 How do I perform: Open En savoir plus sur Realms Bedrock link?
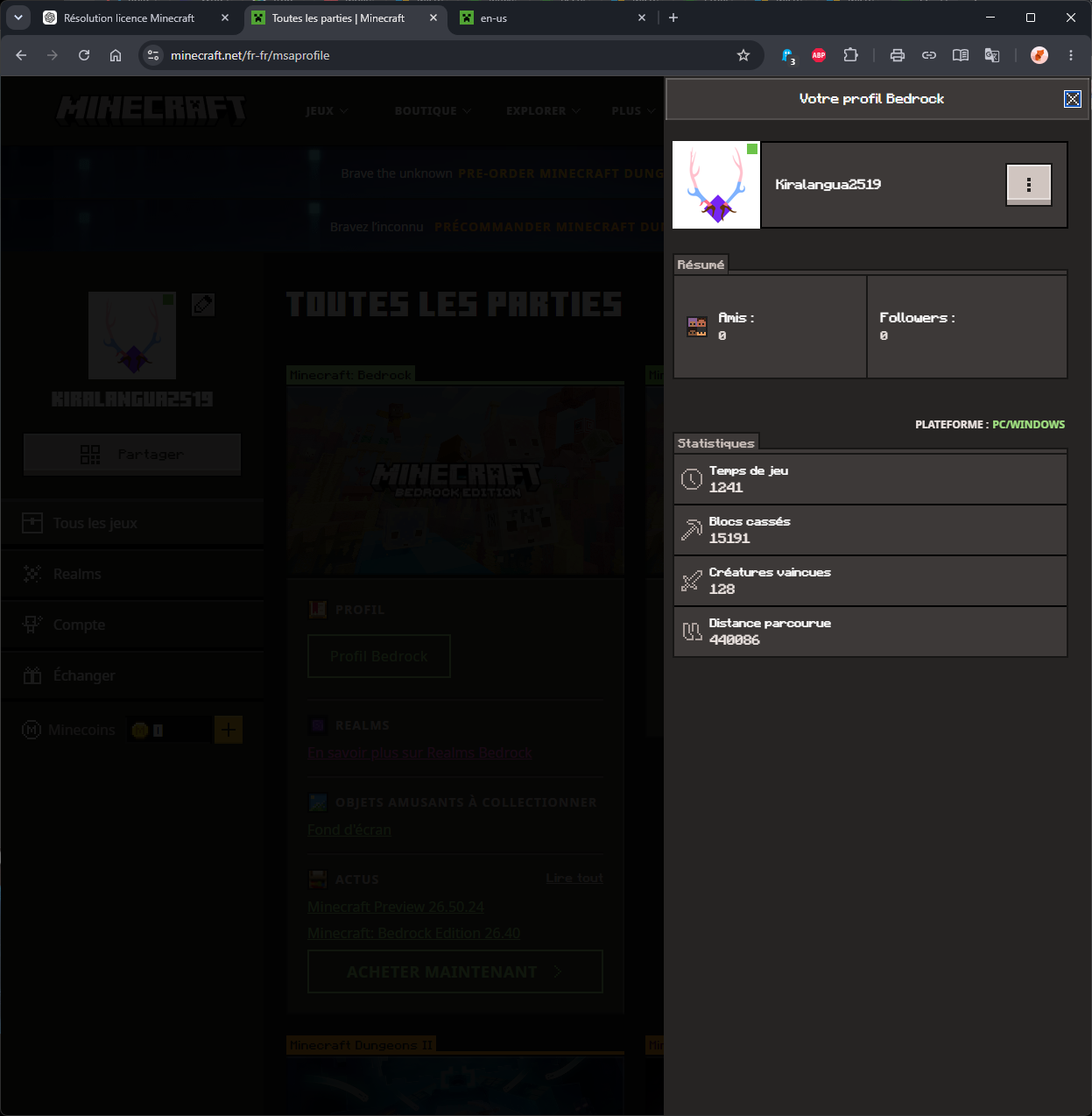click(419, 752)
